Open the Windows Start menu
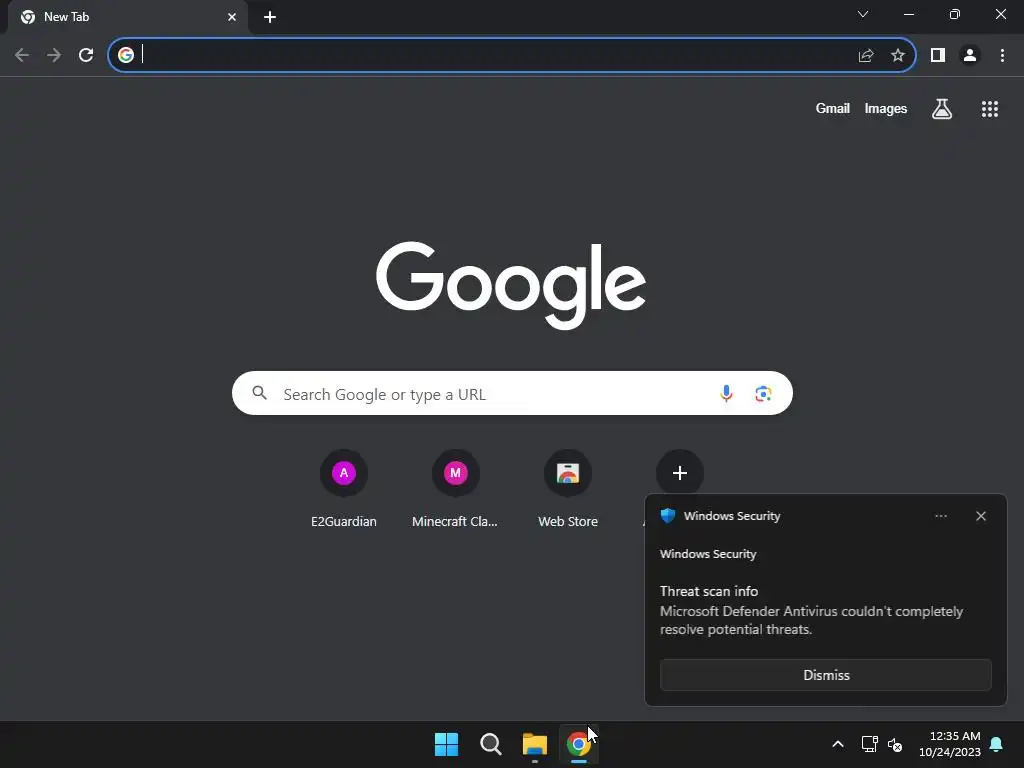This screenshot has height=768, width=1024. click(447, 744)
